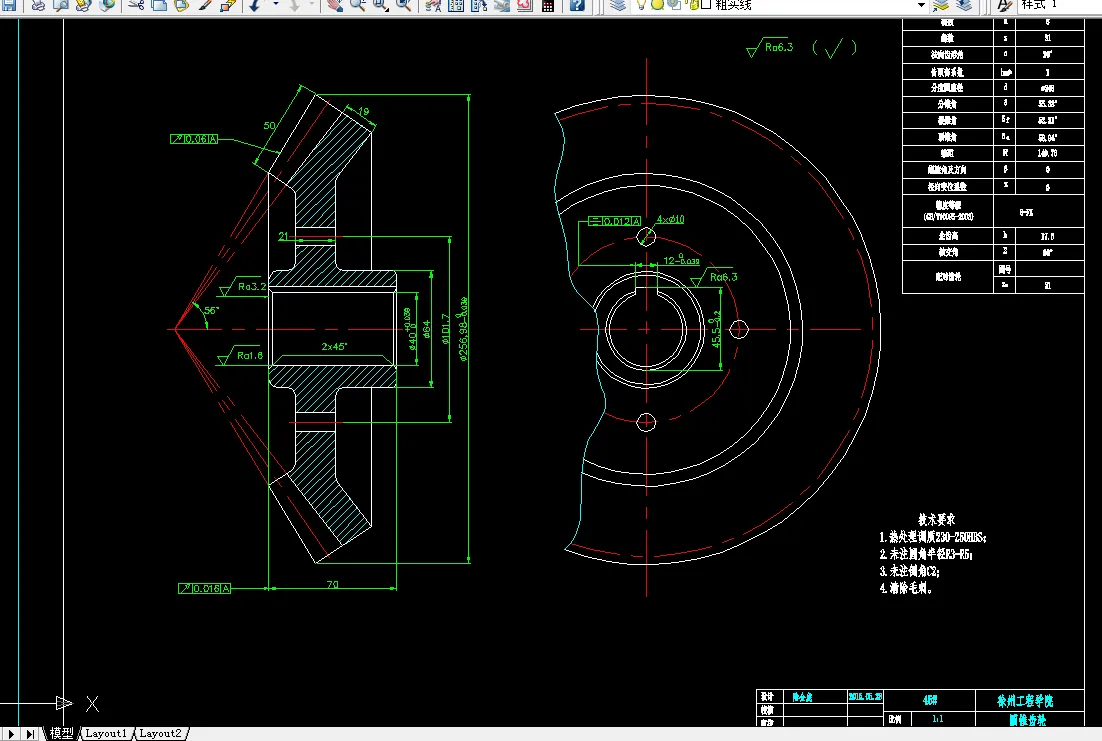Open the text style combo box

pos(1059,6)
